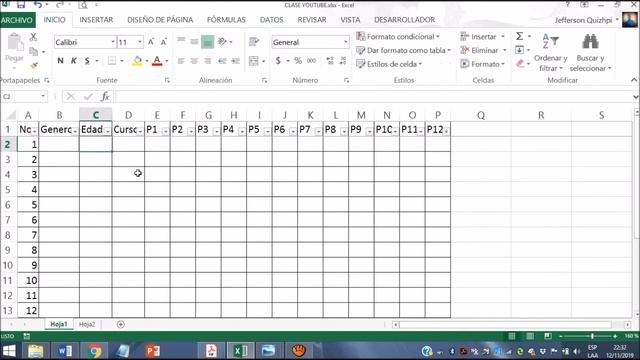The width and height of the screenshot is (640, 360).
Task: Switch to the FÓRMULAS tab
Action: coord(226,20)
